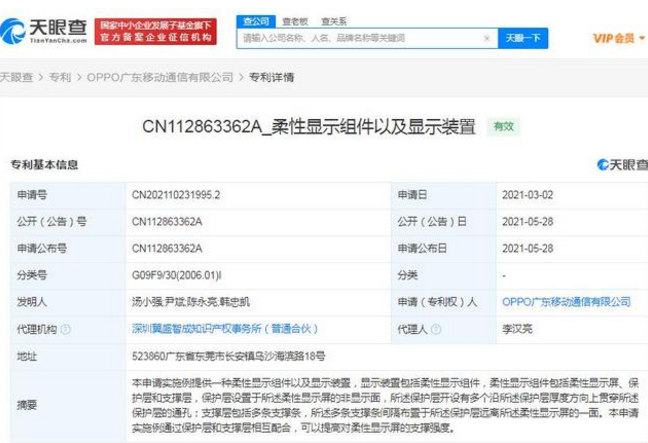
Task: Click the 有效 status badge
Action: point(503,126)
